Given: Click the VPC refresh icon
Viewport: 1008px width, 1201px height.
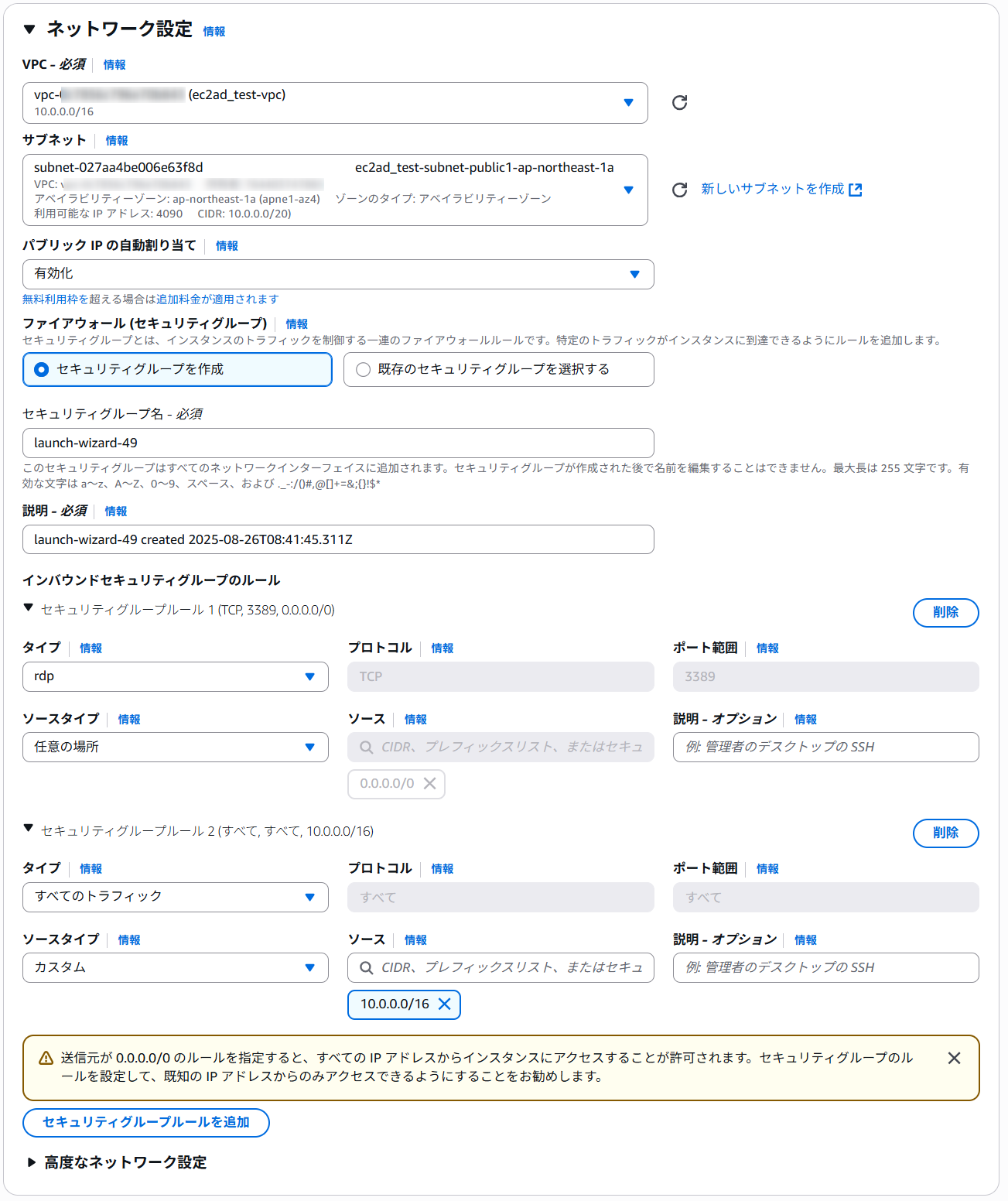Looking at the screenshot, I should point(679,103).
